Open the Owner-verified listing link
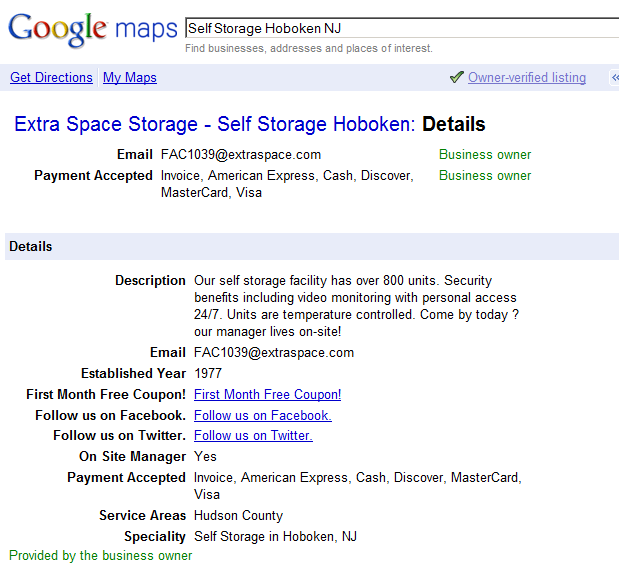619x568 pixels. [527, 78]
